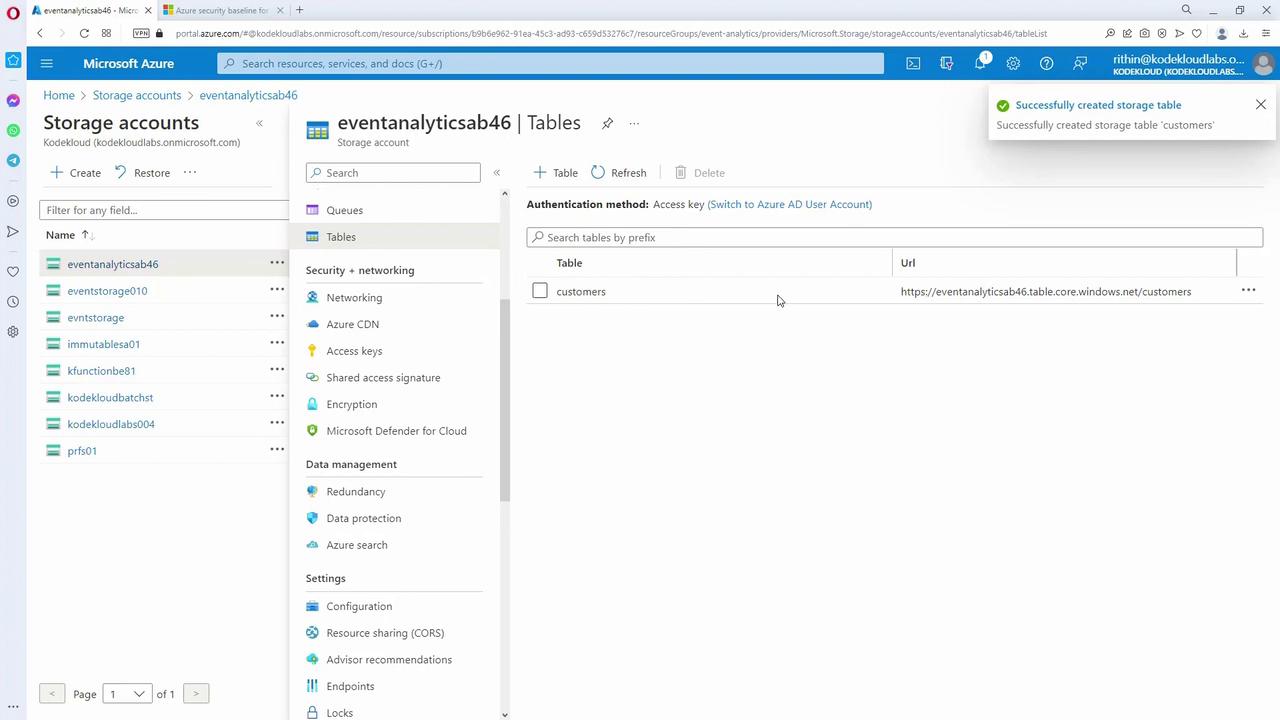The height and width of the screenshot is (720, 1280).
Task: Click the help question mark icon
Action: point(1046,63)
